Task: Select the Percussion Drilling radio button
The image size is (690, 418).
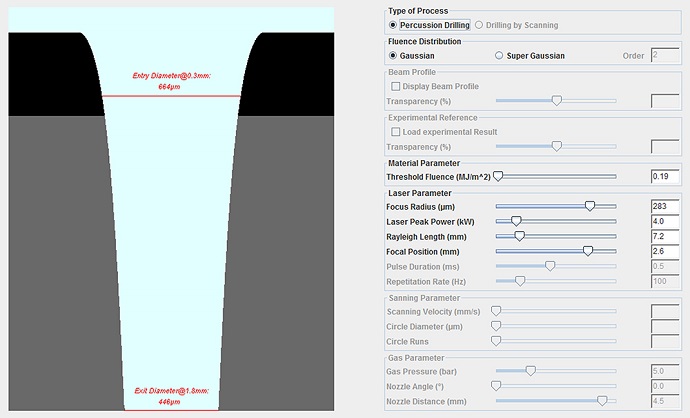Action: click(x=393, y=25)
